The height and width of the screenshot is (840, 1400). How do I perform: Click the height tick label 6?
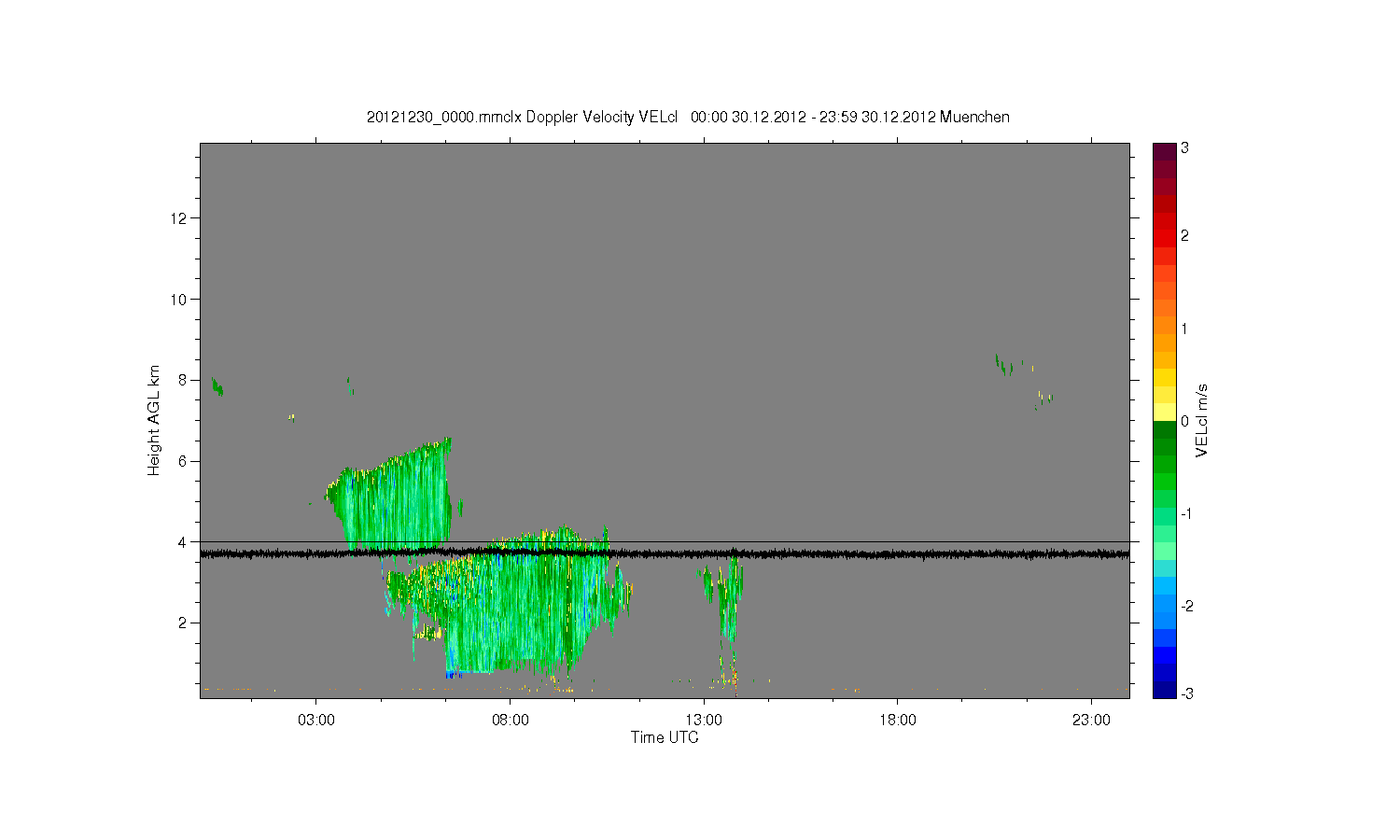coord(184,461)
